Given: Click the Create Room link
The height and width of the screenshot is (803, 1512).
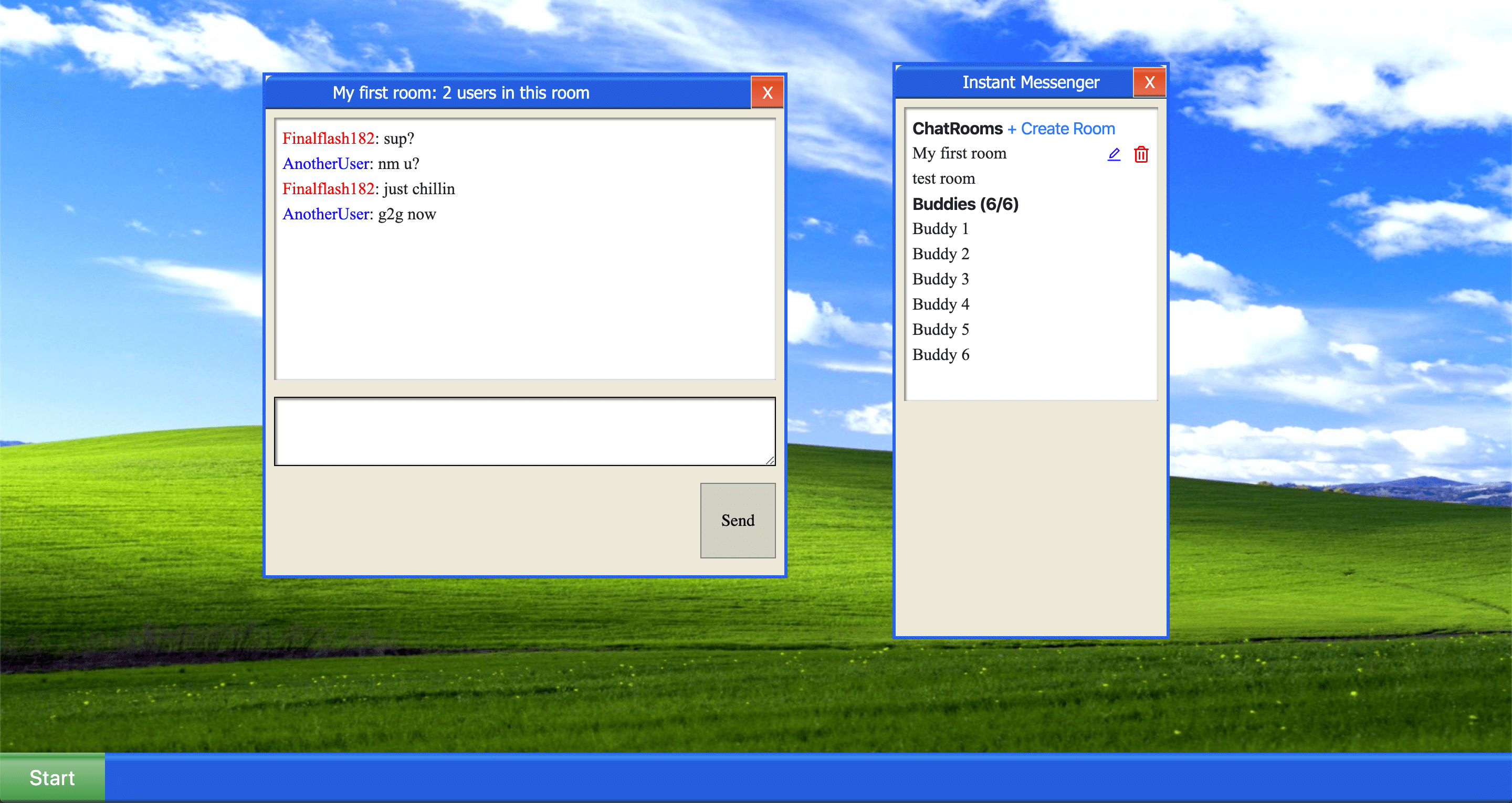Looking at the screenshot, I should [x=1061, y=129].
